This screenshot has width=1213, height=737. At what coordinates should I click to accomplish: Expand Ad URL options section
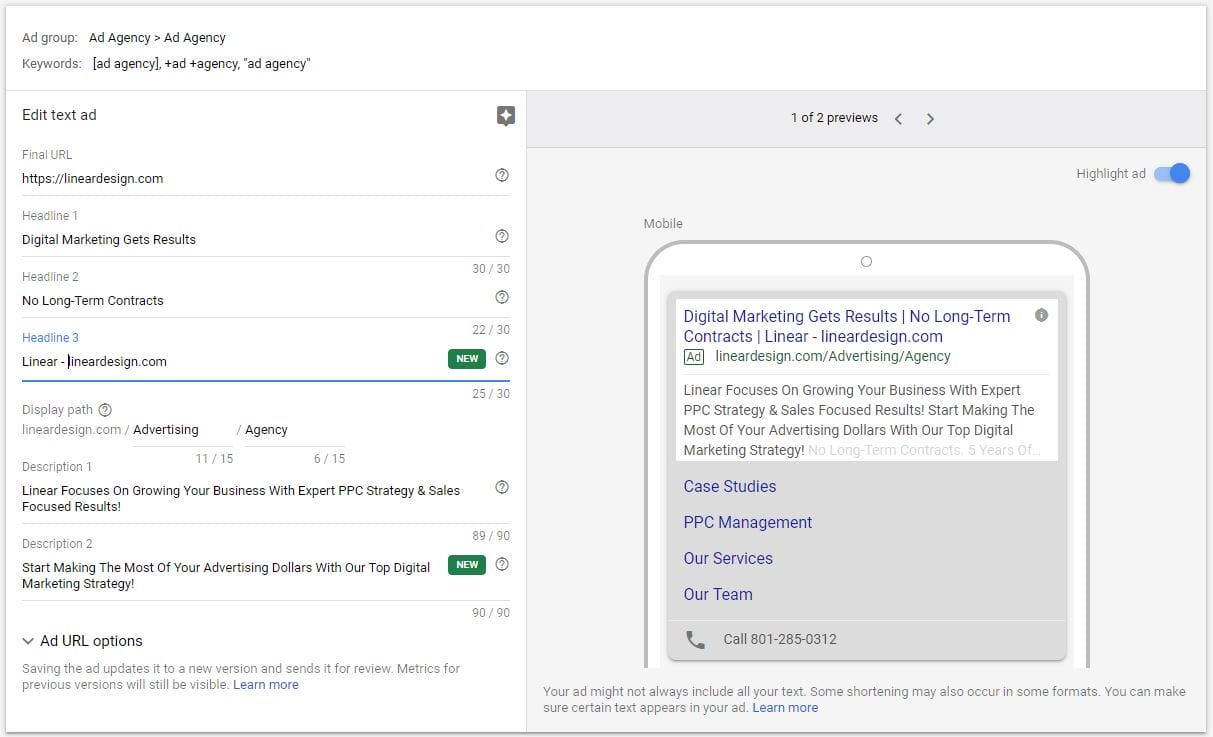(82, 641)
